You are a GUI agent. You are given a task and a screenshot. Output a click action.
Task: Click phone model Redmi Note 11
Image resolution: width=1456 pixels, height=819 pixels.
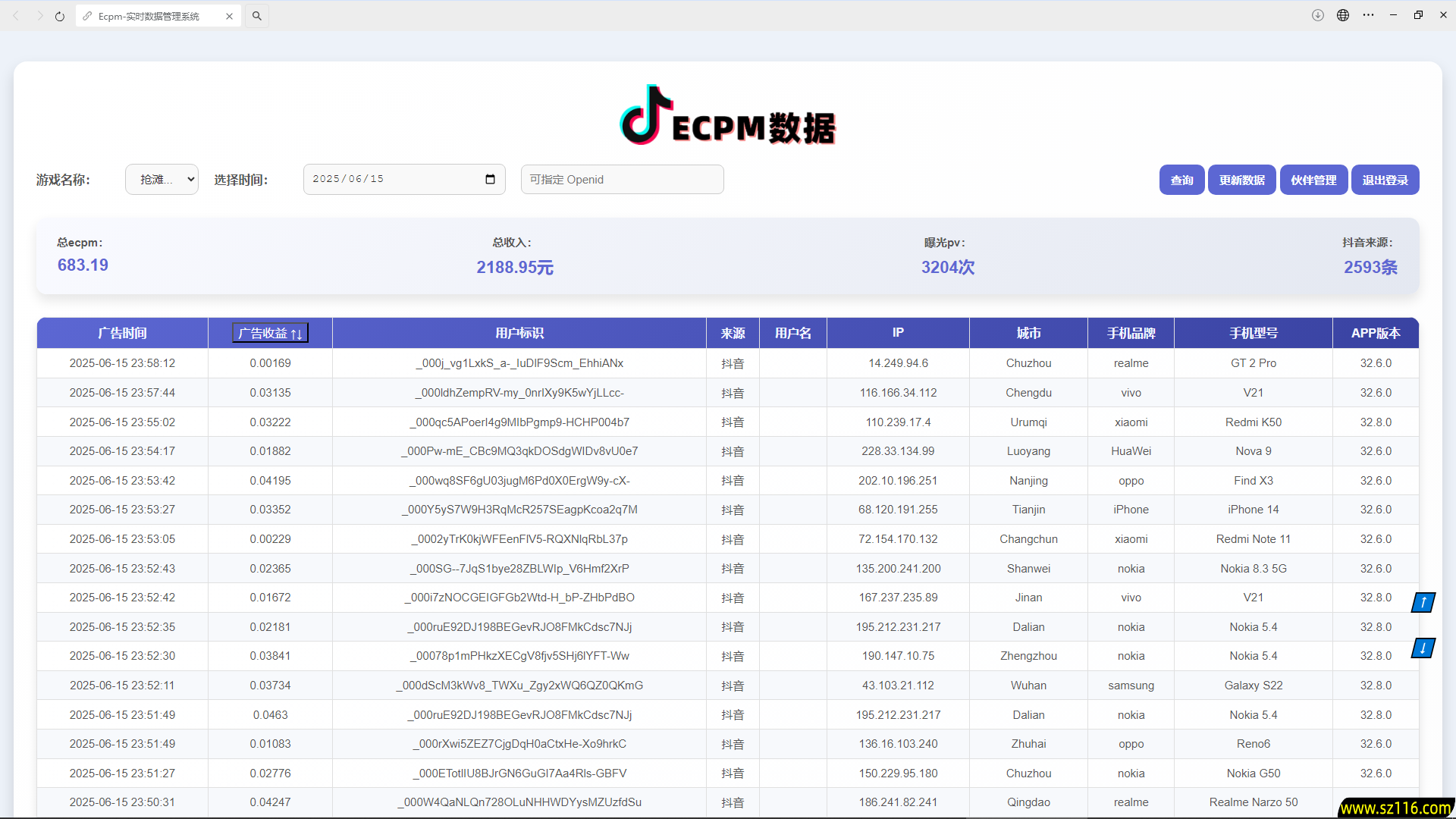pos(1254,539)
